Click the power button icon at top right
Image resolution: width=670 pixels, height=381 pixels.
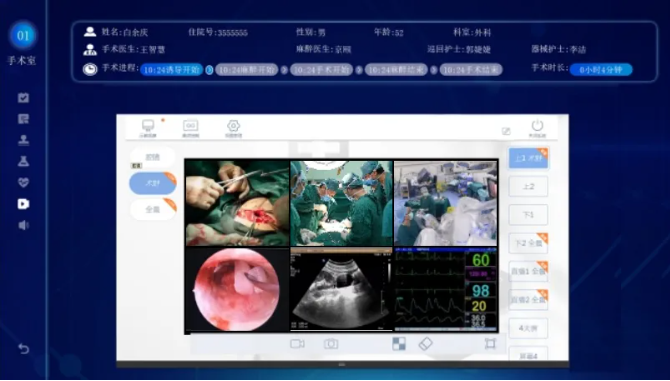(537, 126)
